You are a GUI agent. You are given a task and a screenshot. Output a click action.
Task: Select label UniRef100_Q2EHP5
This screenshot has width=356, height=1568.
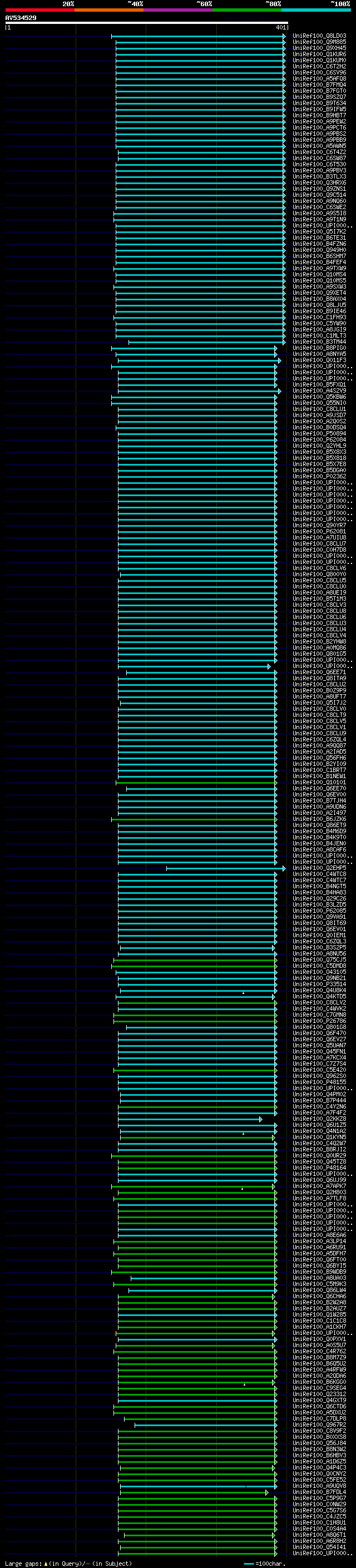pyautogui.click(x=319, y=869)
